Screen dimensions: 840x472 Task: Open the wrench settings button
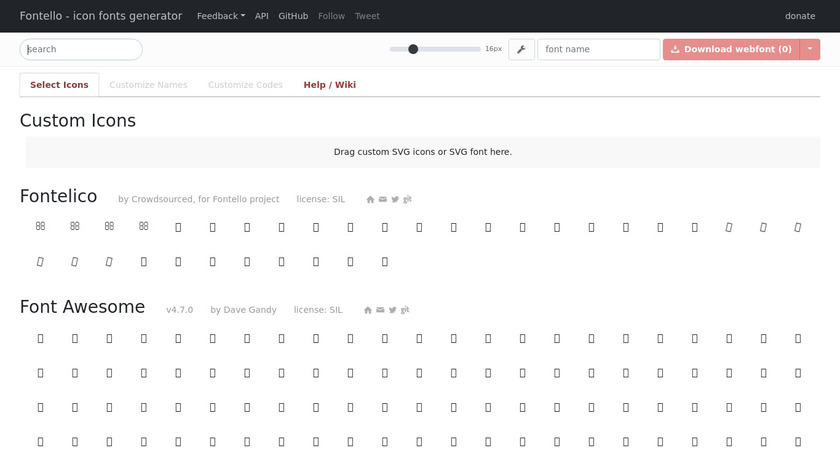(x=521, y=49)
